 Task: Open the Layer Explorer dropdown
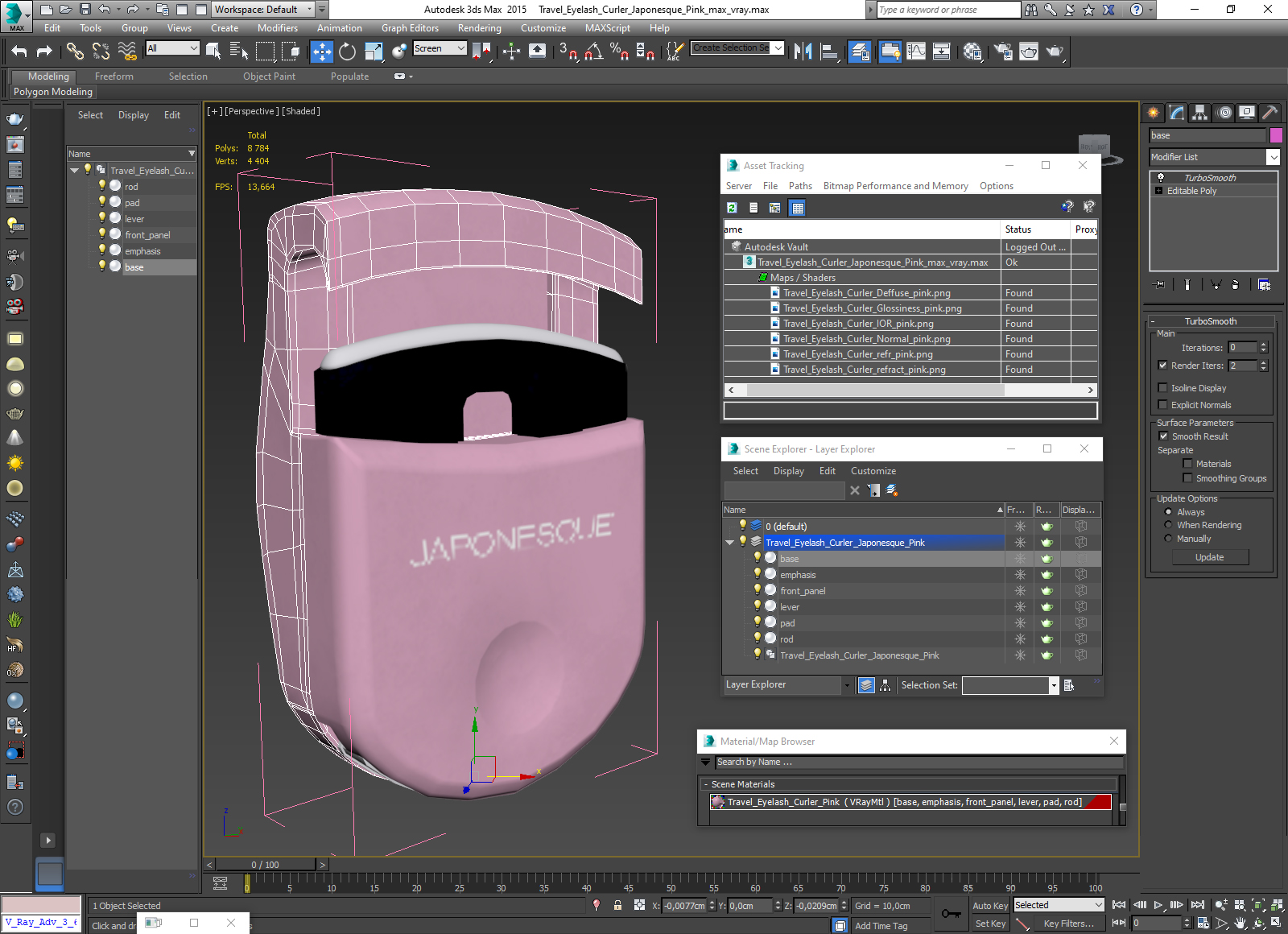[x=847, y=685]
